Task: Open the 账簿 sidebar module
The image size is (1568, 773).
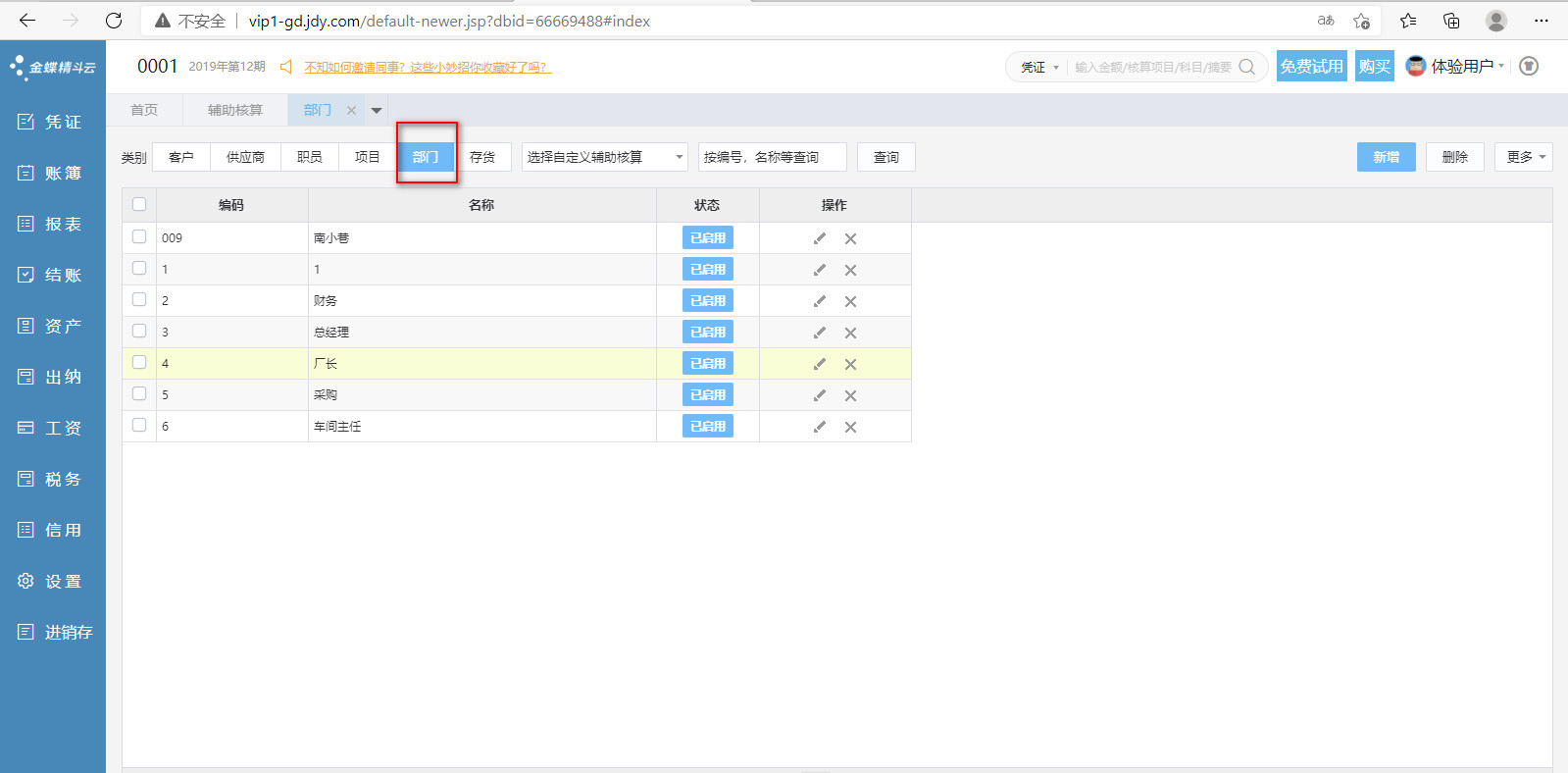Action: pyautogui.click(x=49, y=173)
